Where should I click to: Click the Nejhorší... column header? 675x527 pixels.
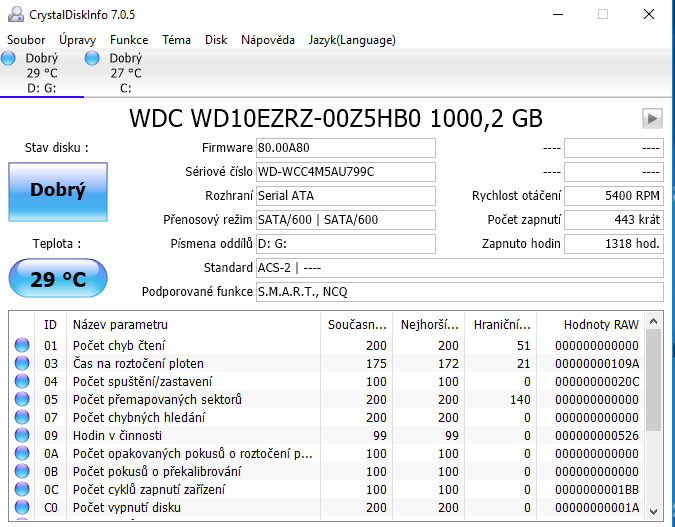click(x=429, y=324)
